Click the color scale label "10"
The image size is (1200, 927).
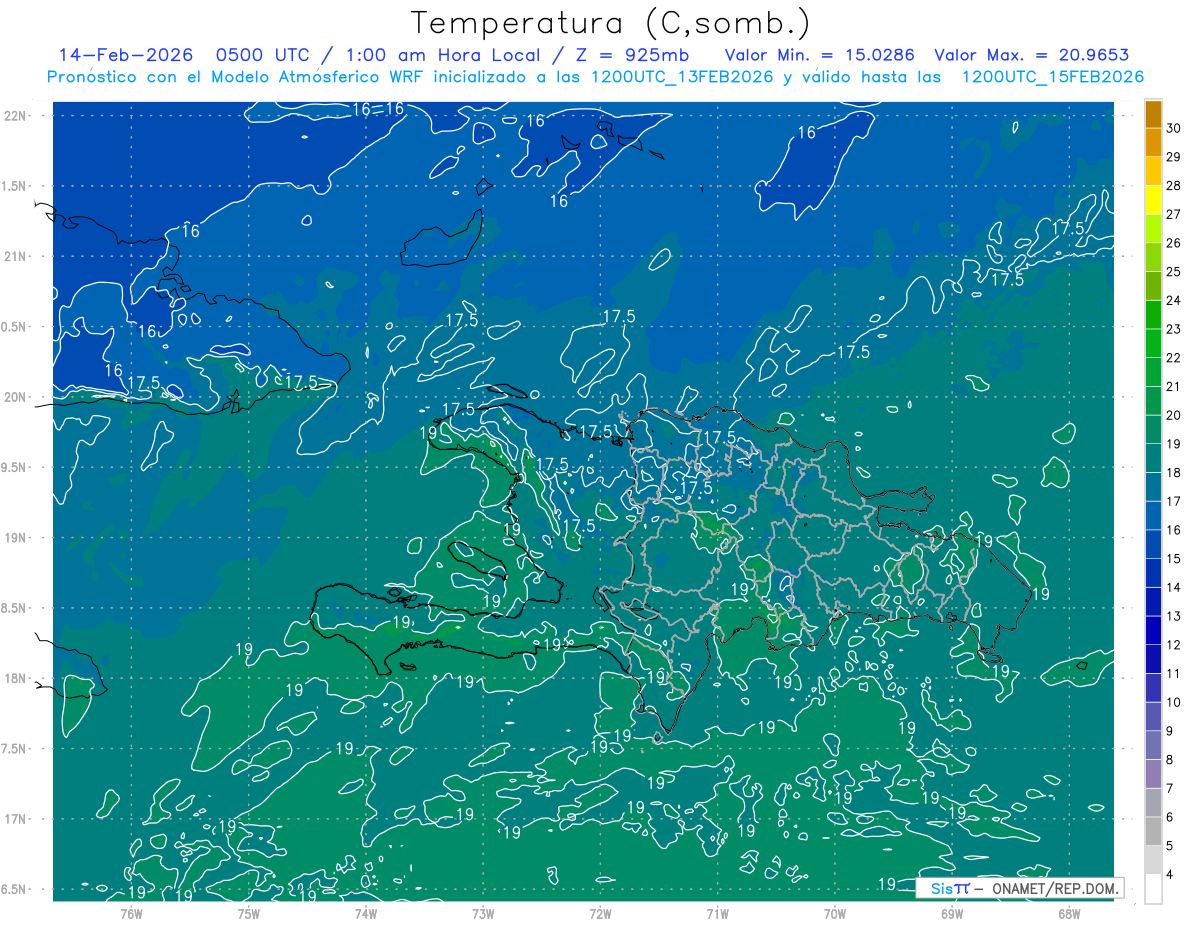pos(1174,702)
